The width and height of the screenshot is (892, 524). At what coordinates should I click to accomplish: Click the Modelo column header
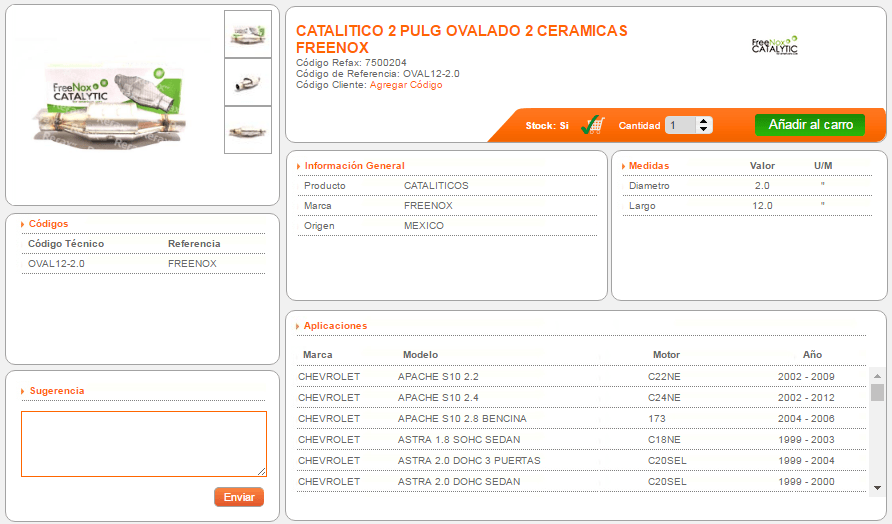point(420,354)
